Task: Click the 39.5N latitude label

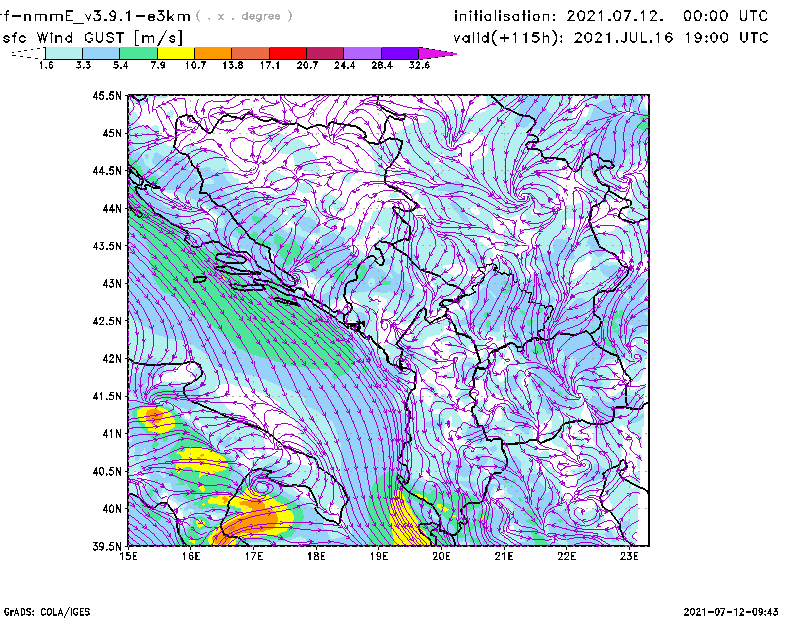Action: pos(107,547)
